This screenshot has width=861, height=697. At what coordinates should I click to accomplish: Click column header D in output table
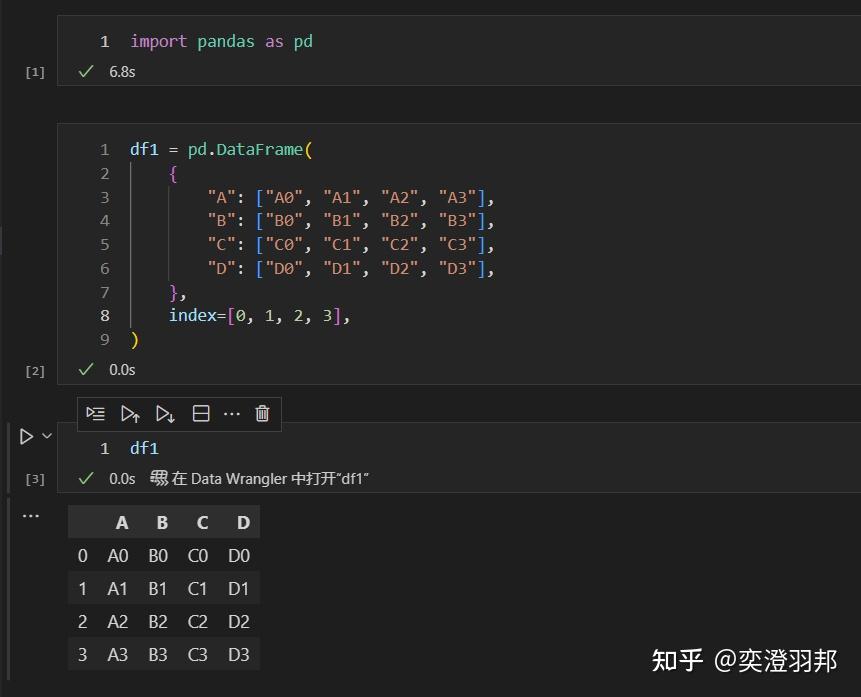pos(243,523)
